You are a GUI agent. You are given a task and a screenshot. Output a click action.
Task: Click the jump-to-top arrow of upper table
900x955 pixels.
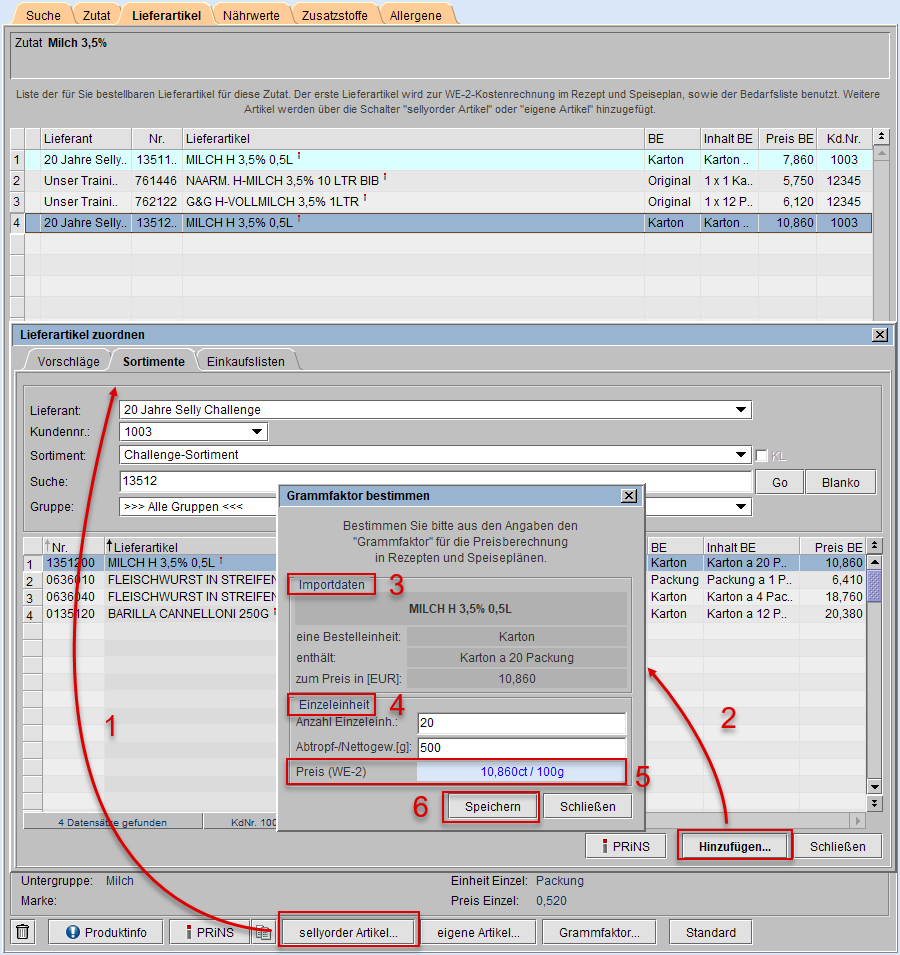coord(881,137)
